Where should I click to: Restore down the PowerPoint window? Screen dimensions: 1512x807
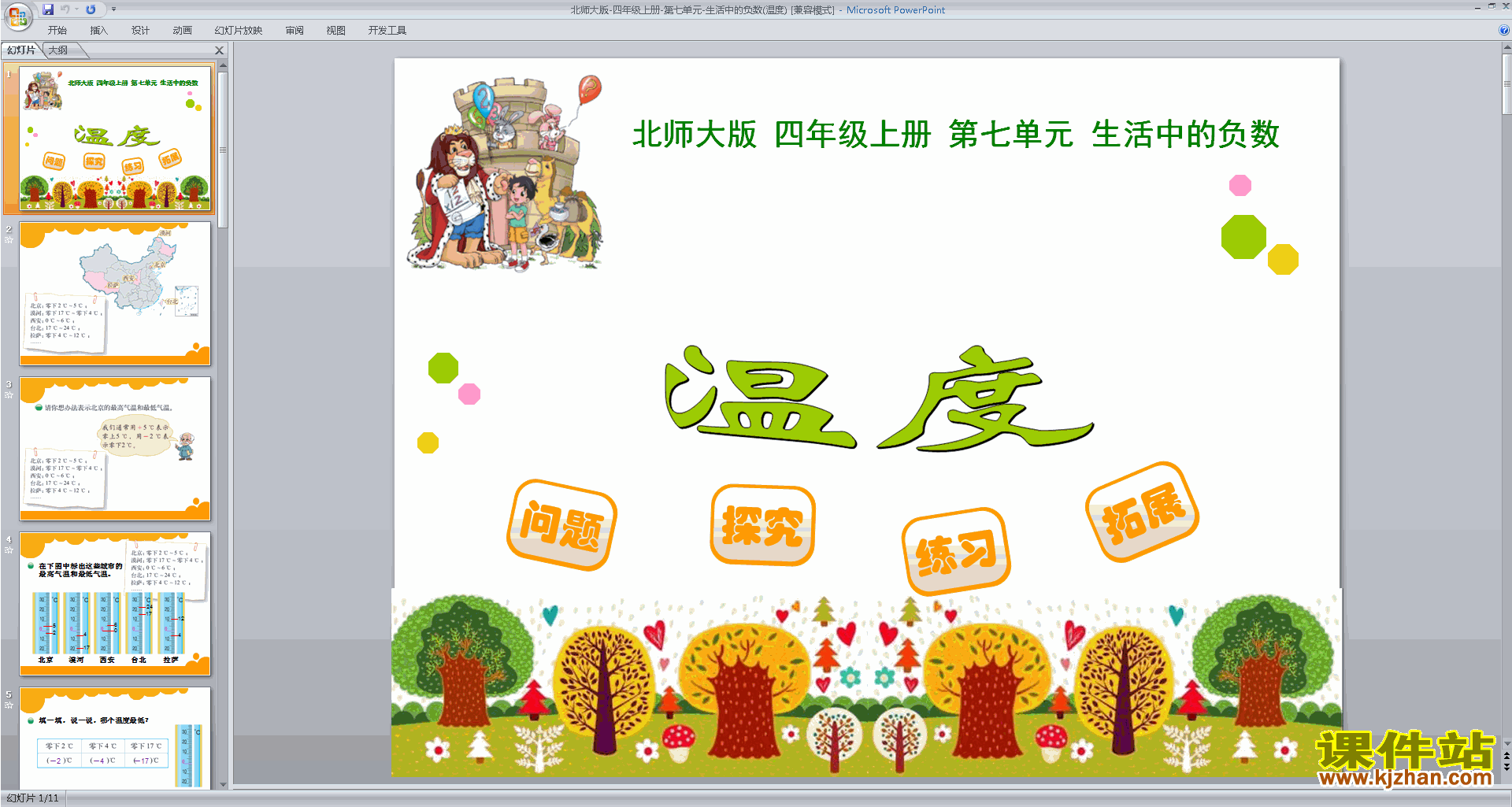1492,7
